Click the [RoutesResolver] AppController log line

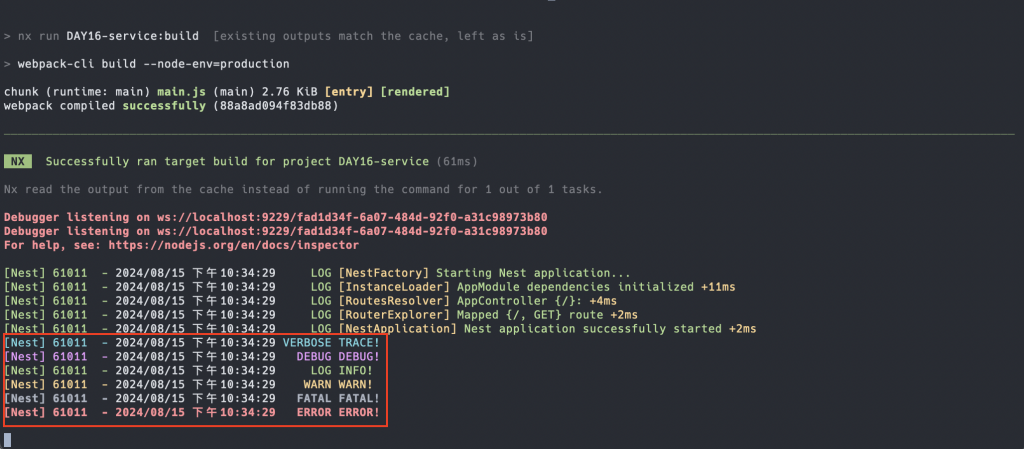310,301
